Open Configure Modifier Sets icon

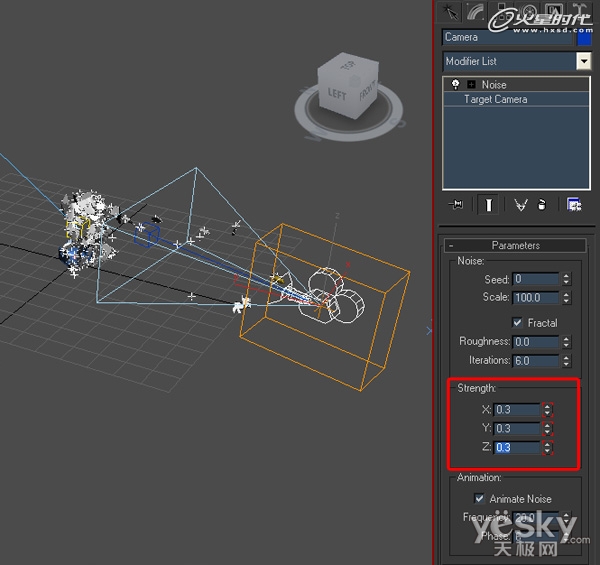pyautogui.click(x=574, y=205)
